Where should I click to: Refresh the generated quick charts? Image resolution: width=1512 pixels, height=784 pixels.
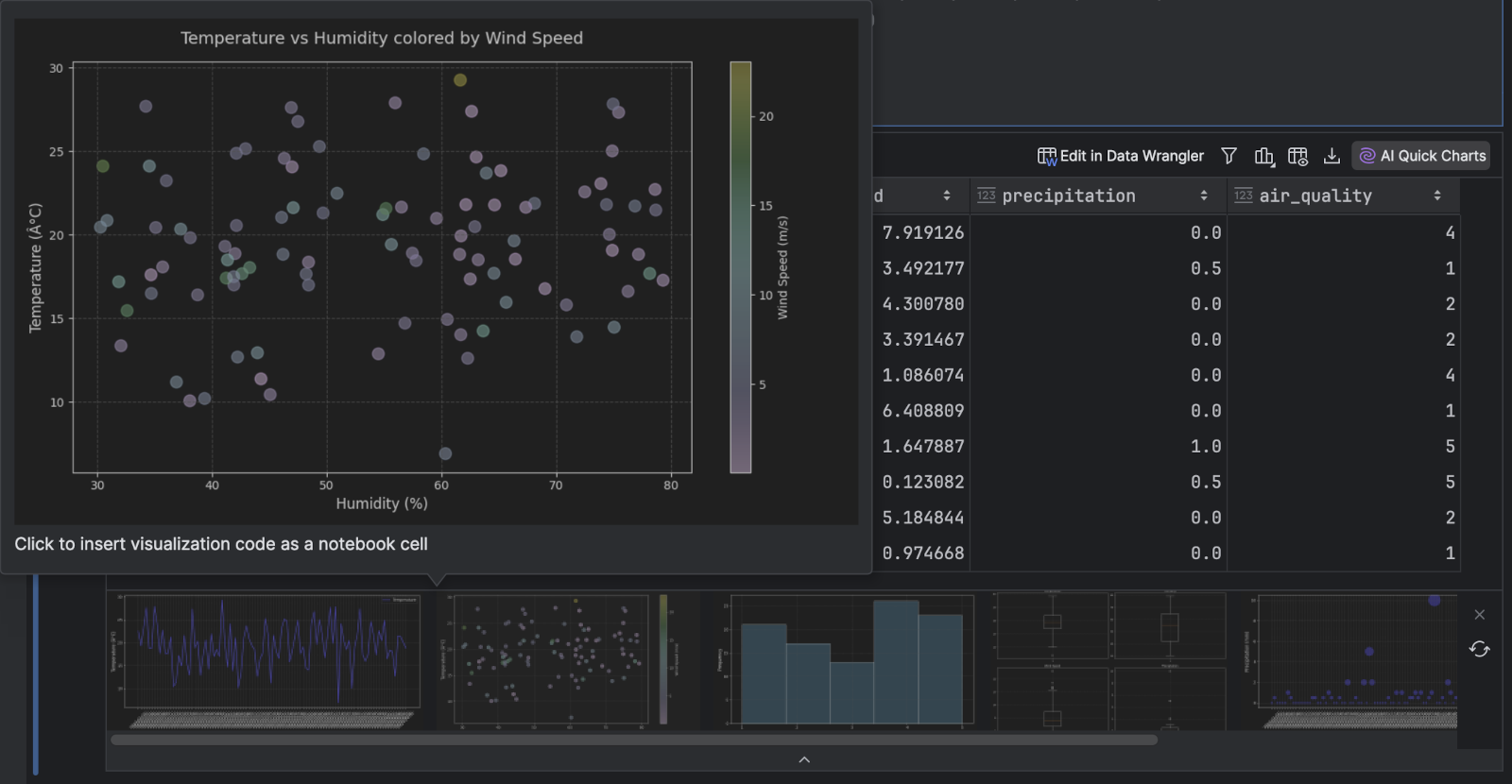[x=1480, y=649]
